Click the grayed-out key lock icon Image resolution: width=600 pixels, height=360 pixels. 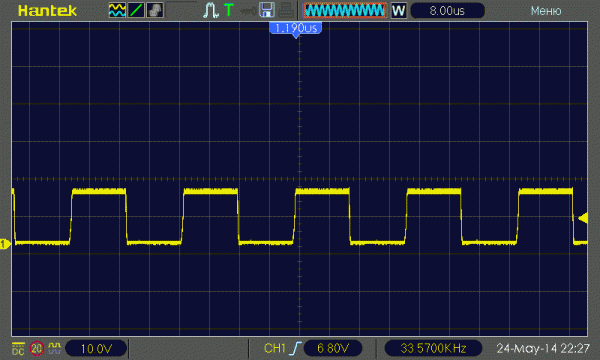(x=248, y=11)
